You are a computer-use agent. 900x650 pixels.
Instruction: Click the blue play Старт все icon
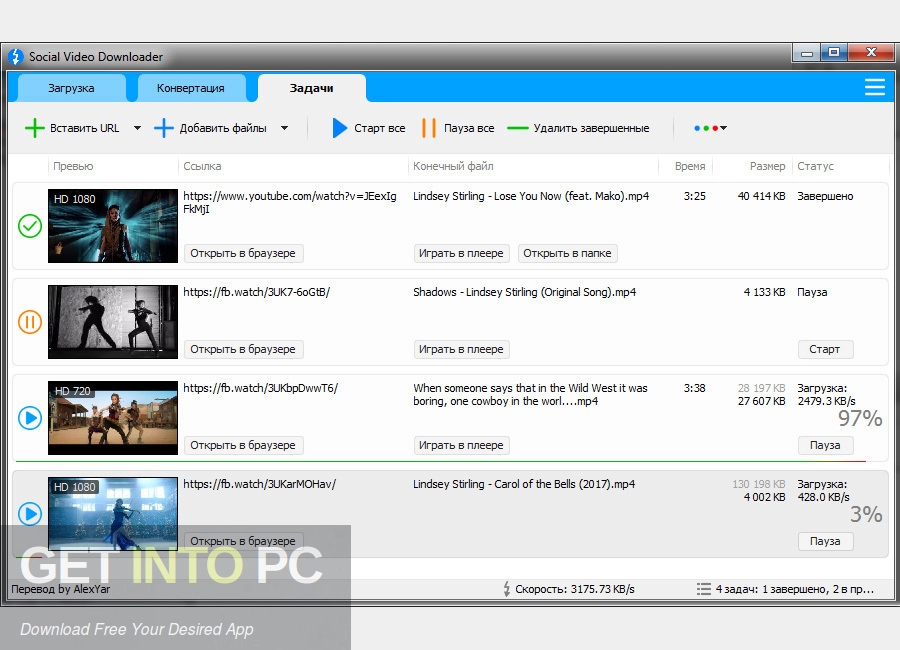click(339, 128)
